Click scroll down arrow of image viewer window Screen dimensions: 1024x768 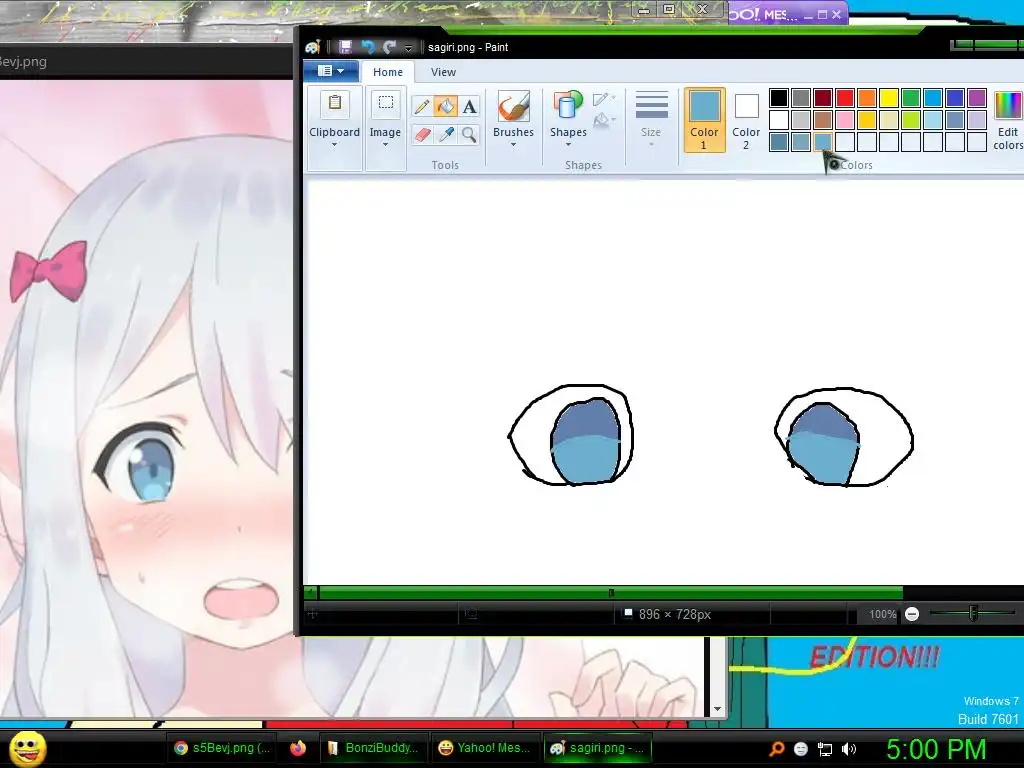pyautogui.click(x=717, y=709)
